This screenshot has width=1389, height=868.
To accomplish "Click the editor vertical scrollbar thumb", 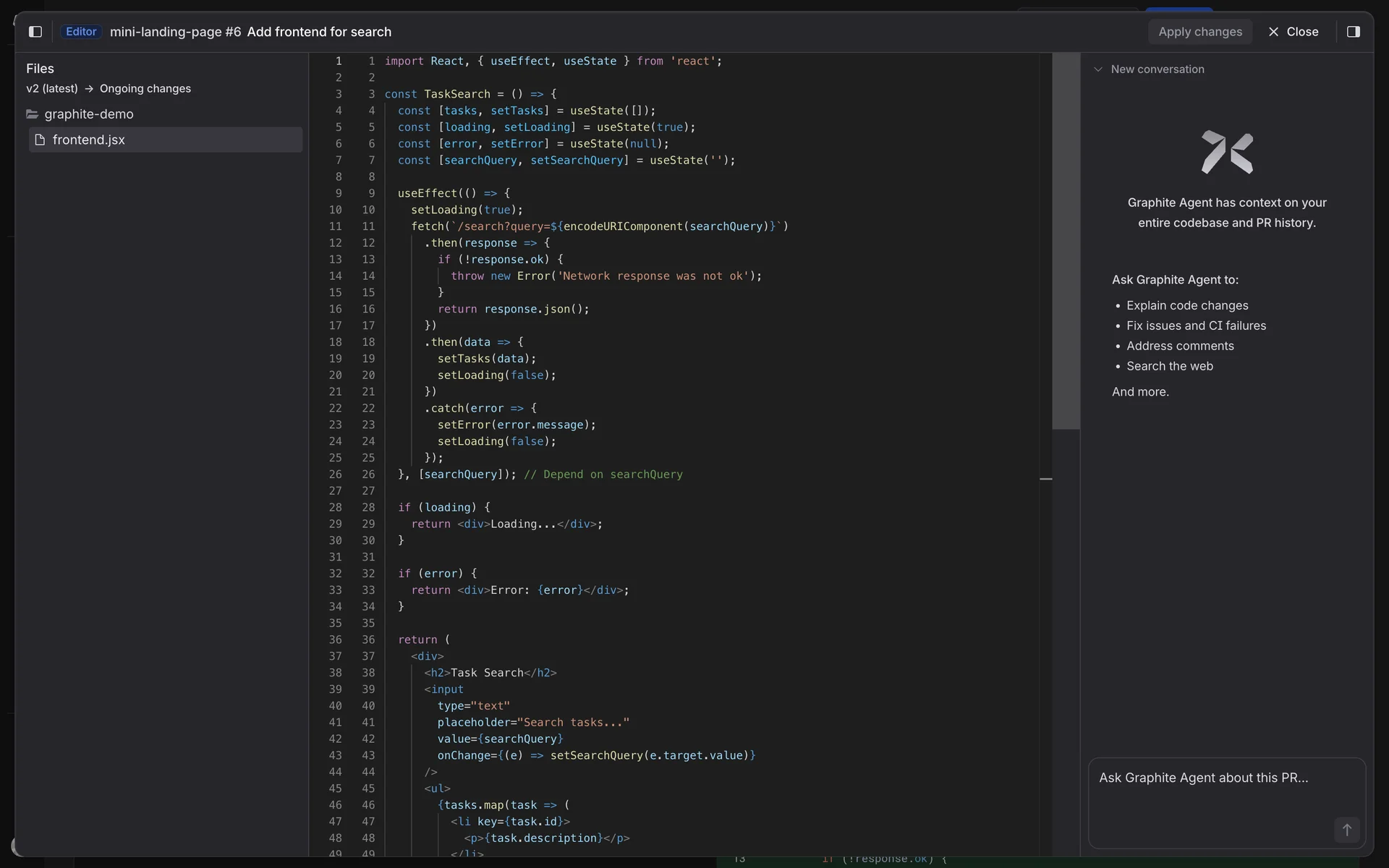I will coord(1066,241).
